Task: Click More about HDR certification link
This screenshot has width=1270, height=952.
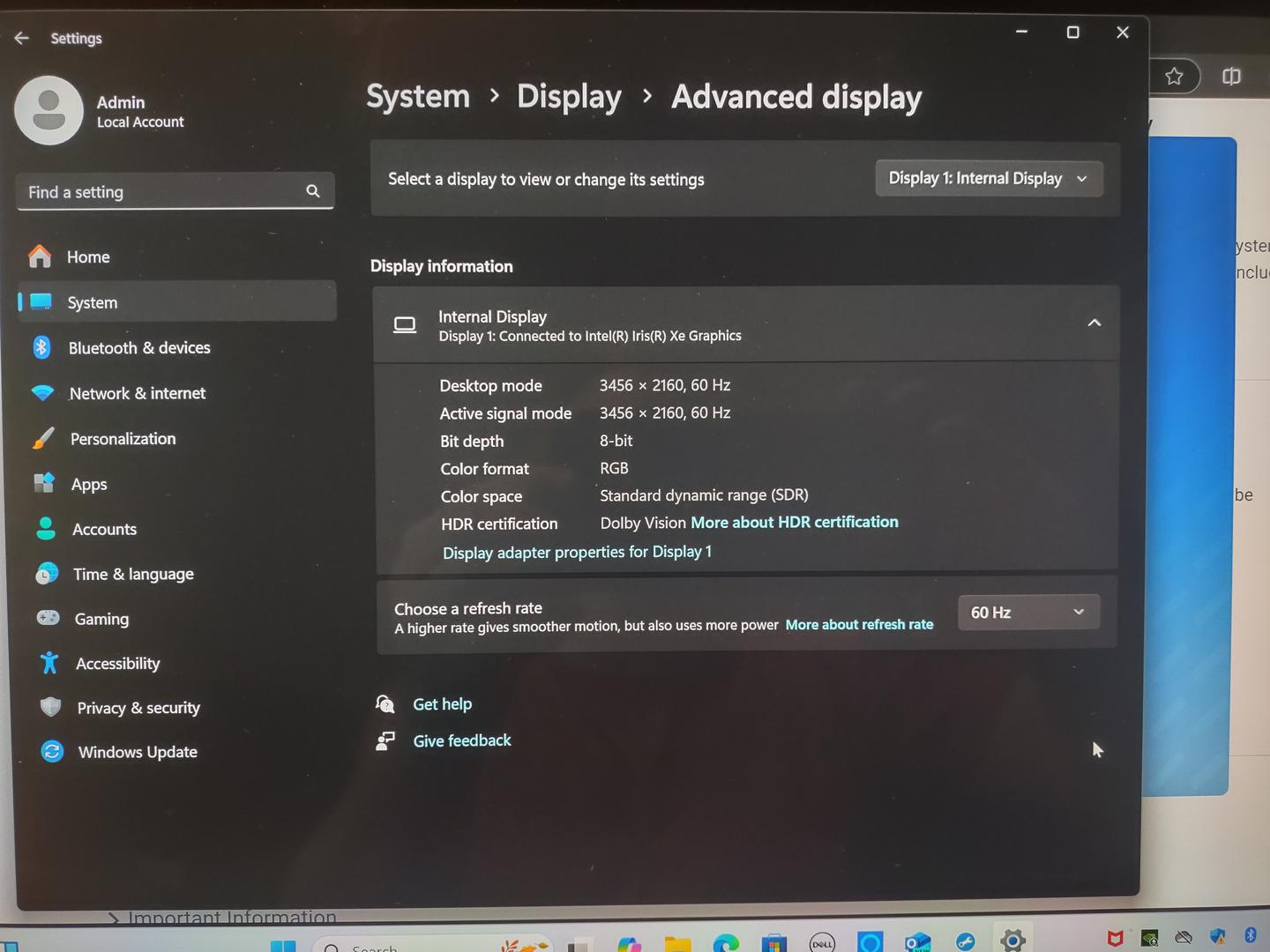Action: coord(794,523)
